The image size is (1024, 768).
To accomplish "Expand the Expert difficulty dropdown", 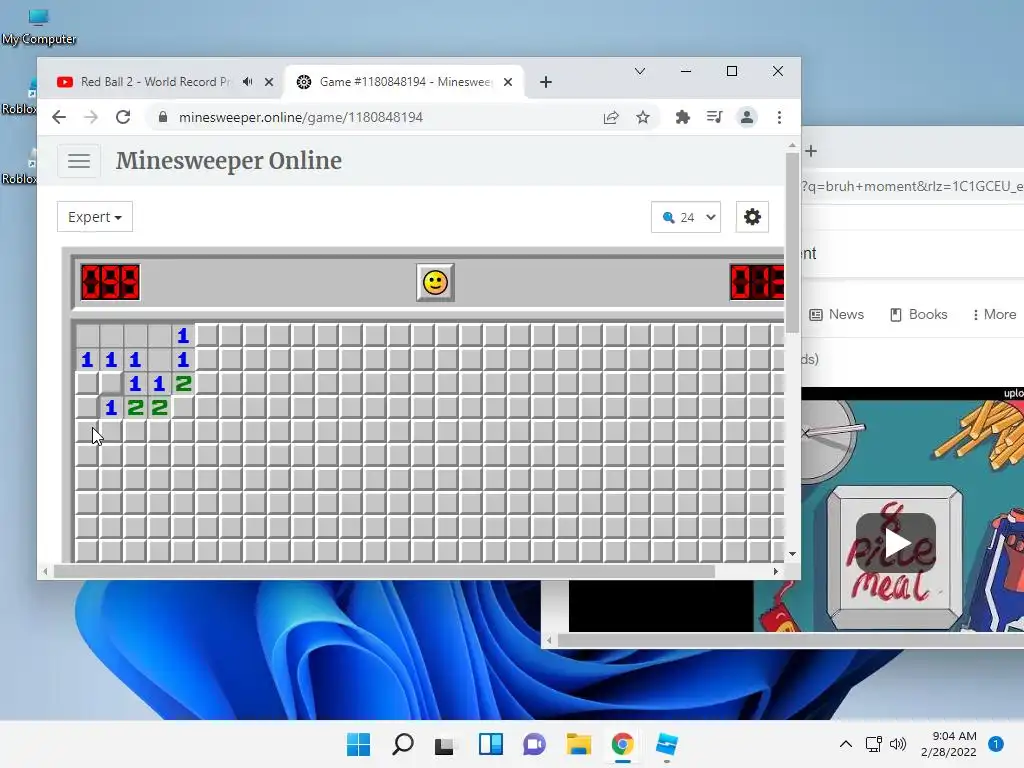I will pyautogui.click(x=95, y=217).
